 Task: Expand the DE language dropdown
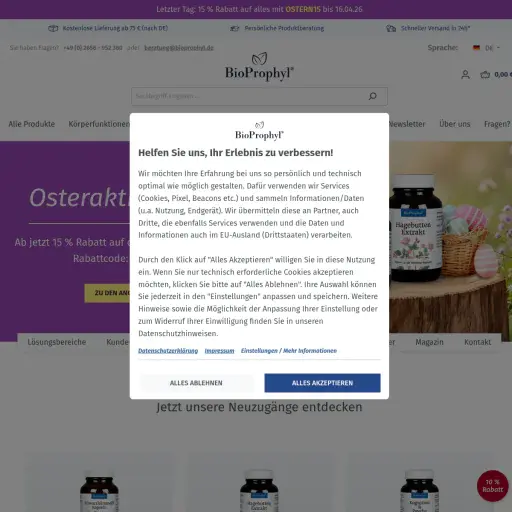tap(492, 48)
